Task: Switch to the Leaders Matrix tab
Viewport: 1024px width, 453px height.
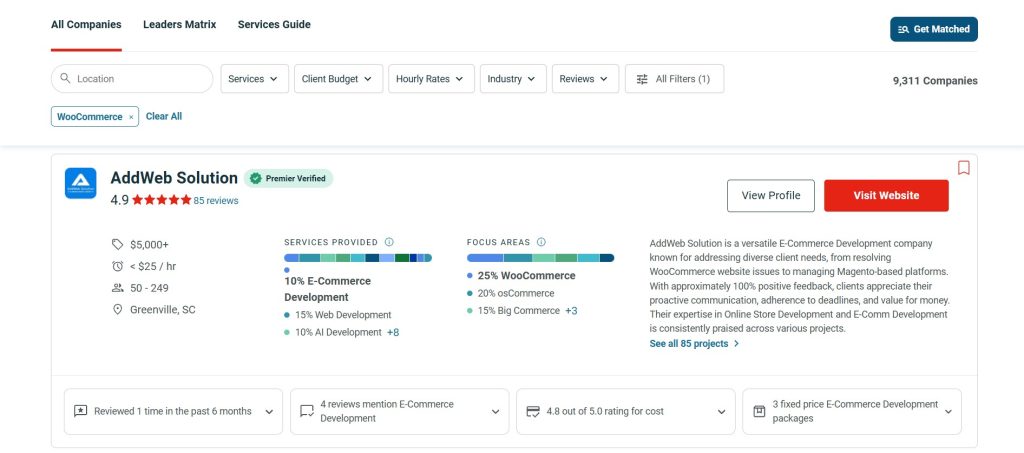Action: pyautogui.click(x=180, y=25)
